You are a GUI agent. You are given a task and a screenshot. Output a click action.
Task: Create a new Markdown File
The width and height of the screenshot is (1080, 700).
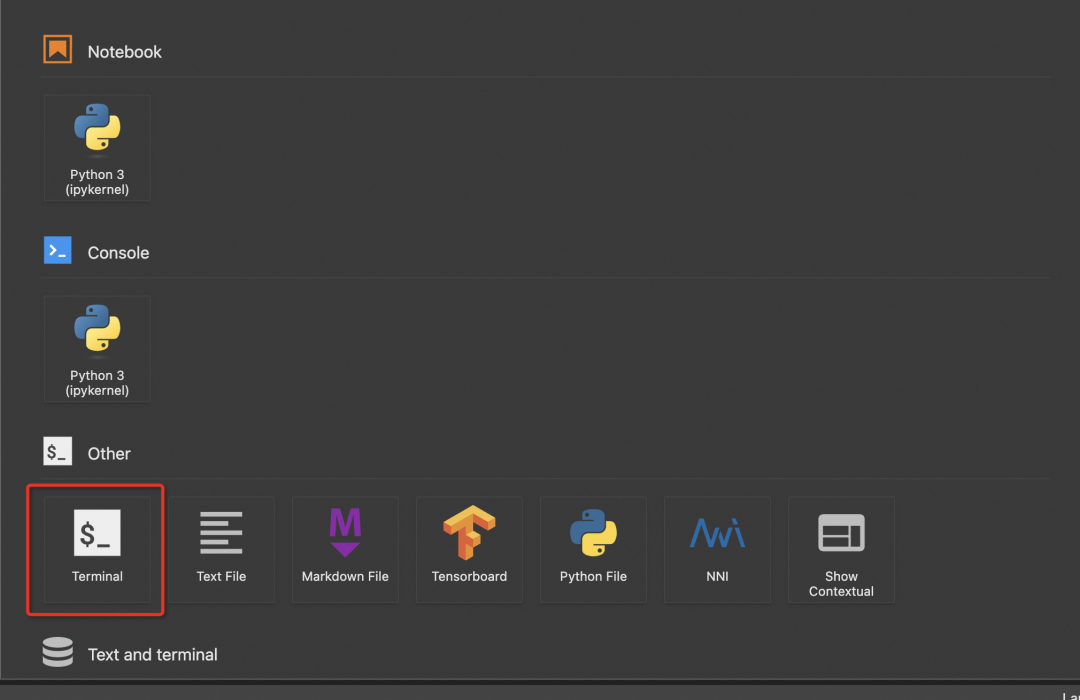coord(345,549)
